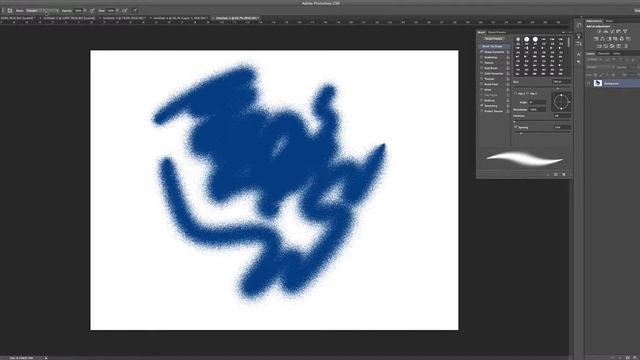Click the Roundness value field
Screen dimensions: 640x360
537,109
